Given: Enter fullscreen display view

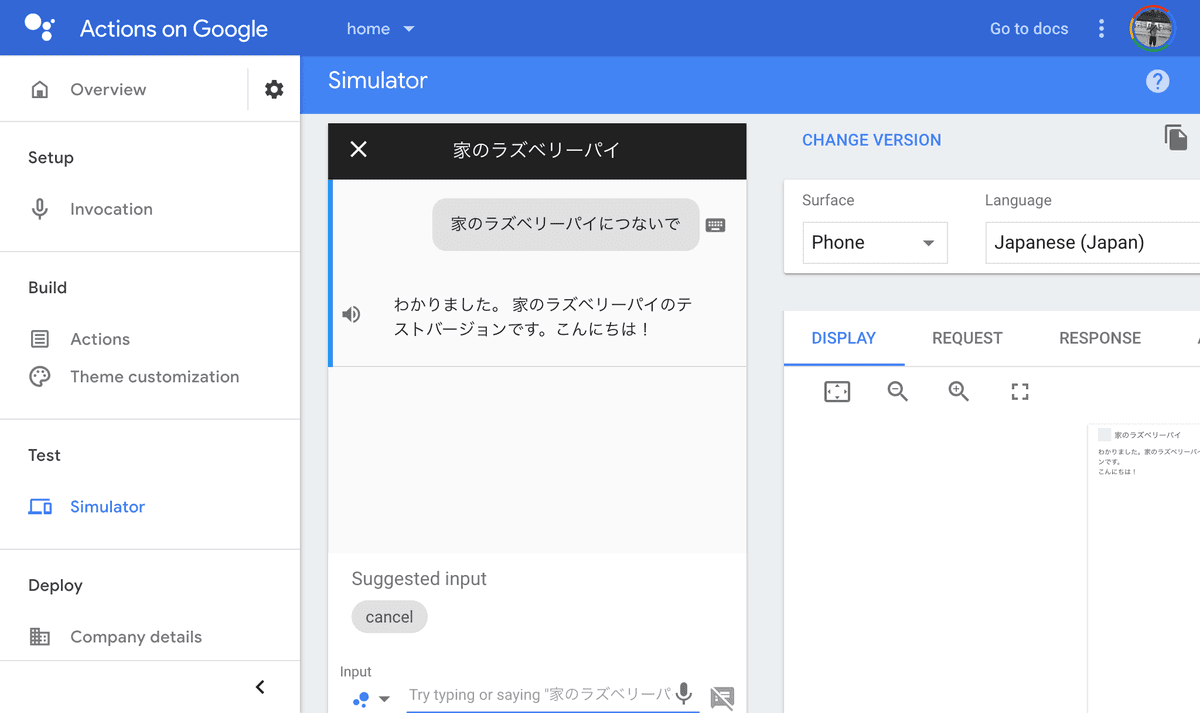Looking at the screenshot, I should 1019,392.
